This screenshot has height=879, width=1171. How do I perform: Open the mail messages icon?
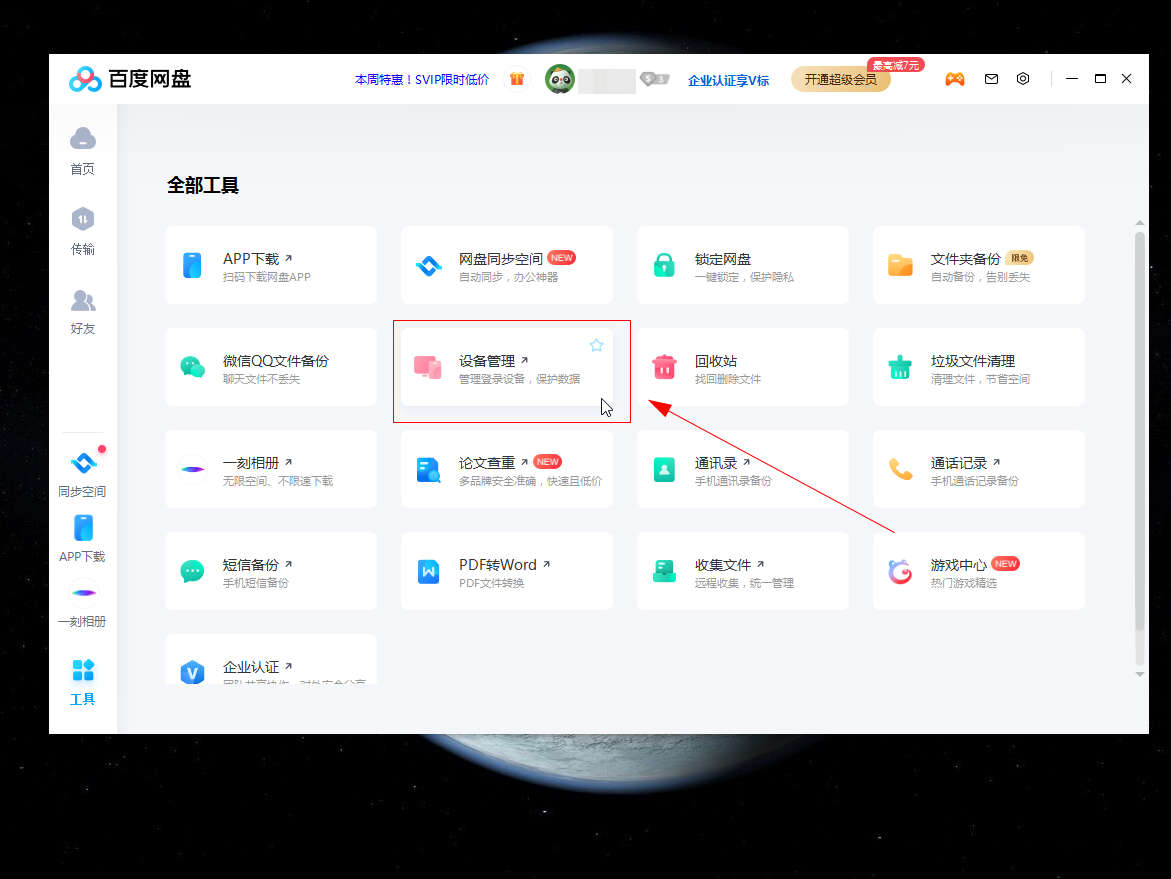point(991,78)
